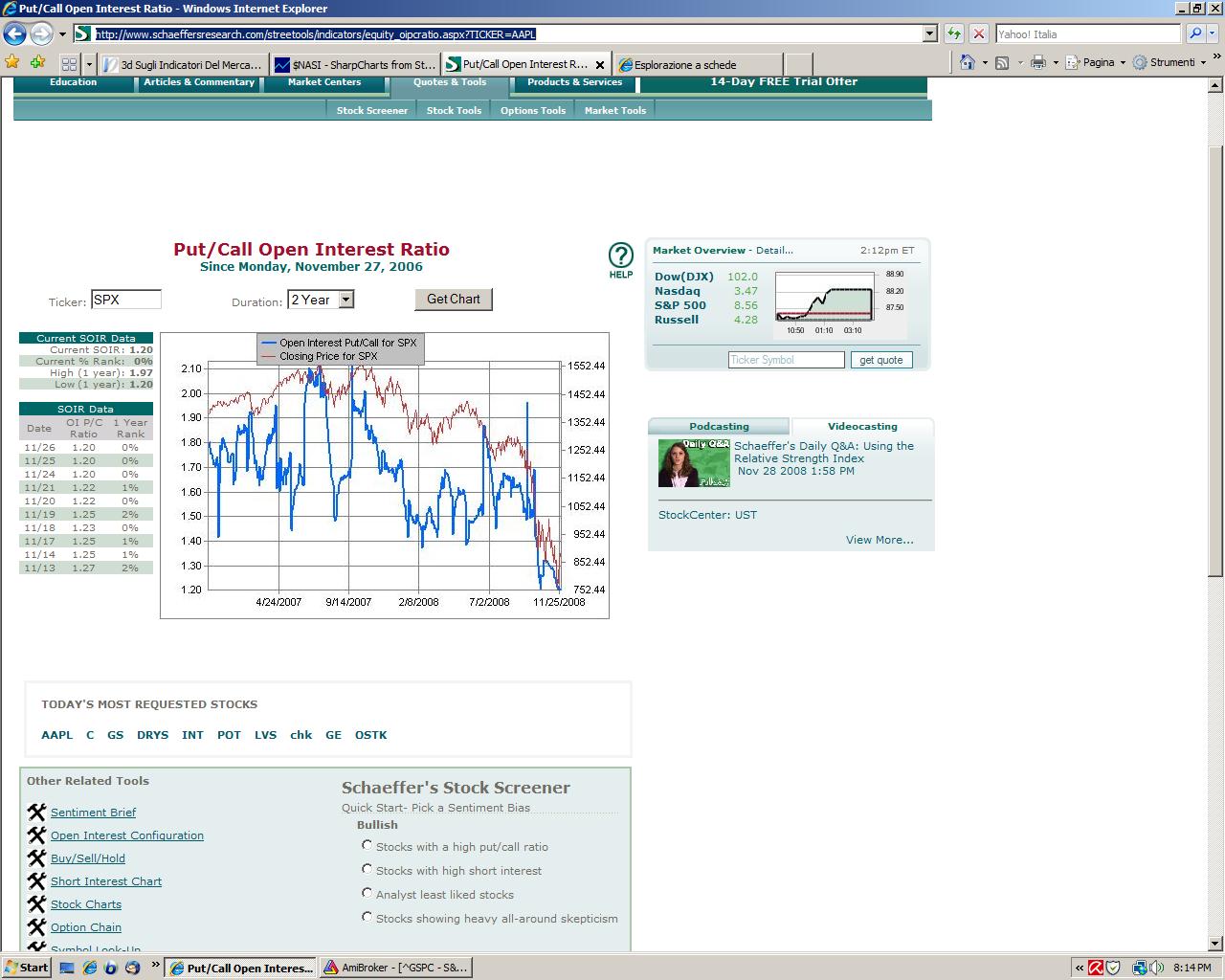Click the 'View More...' link
The image size is (1225, 980).
(880, 540)
